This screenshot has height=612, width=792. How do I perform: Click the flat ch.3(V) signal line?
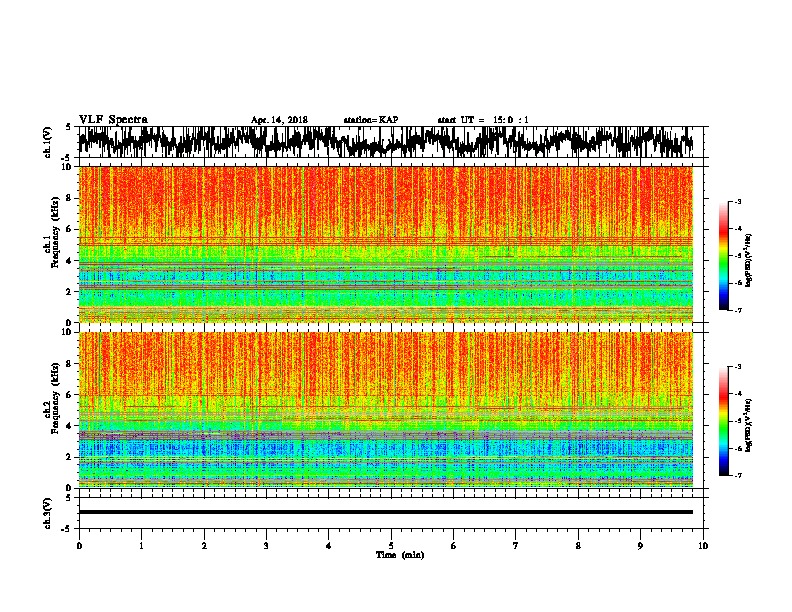click(x=386, y=512)
